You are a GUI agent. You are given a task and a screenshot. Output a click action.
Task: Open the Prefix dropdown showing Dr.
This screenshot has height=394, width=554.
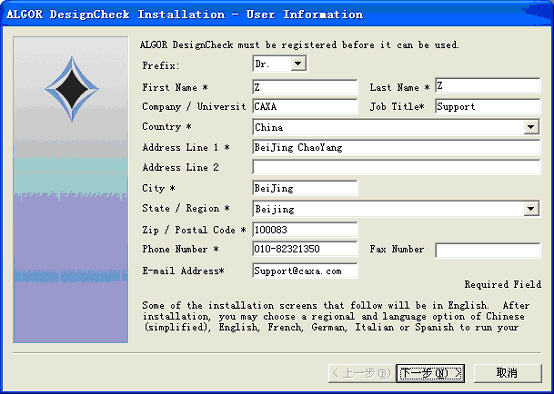(x=280, y=64)
